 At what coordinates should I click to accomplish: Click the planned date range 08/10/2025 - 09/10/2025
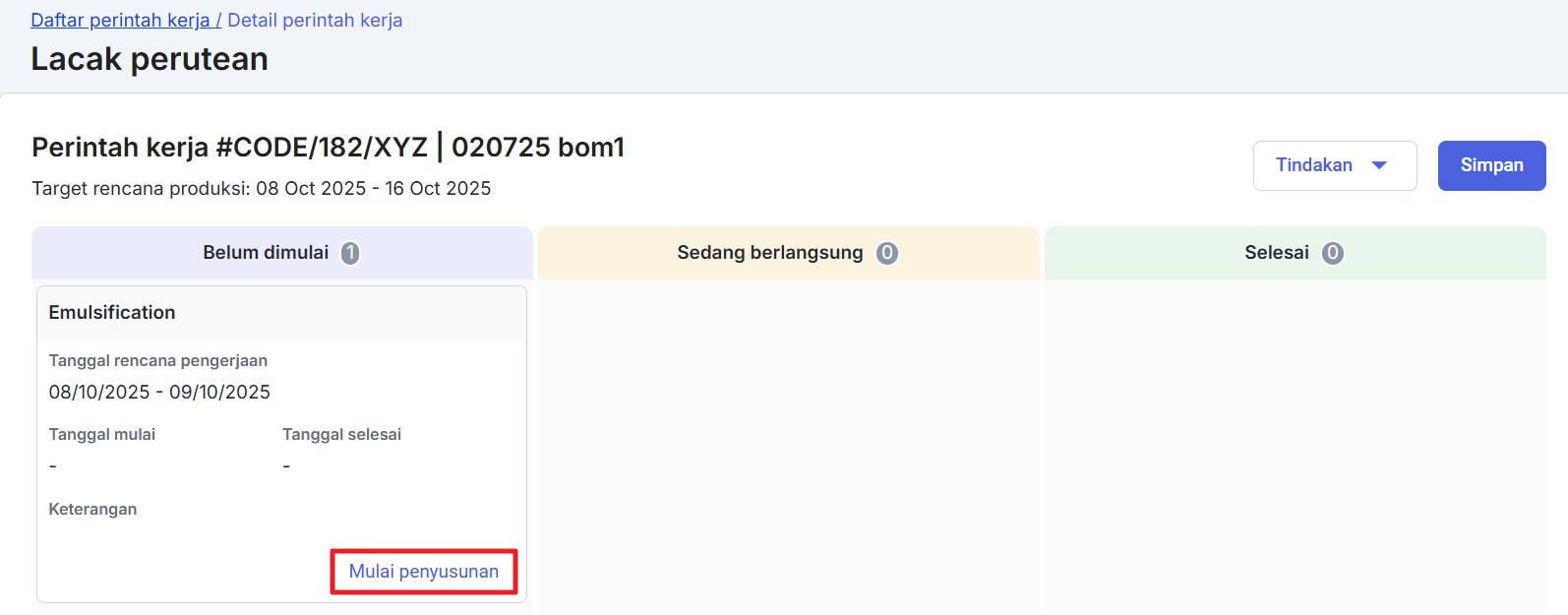point(159,392)
